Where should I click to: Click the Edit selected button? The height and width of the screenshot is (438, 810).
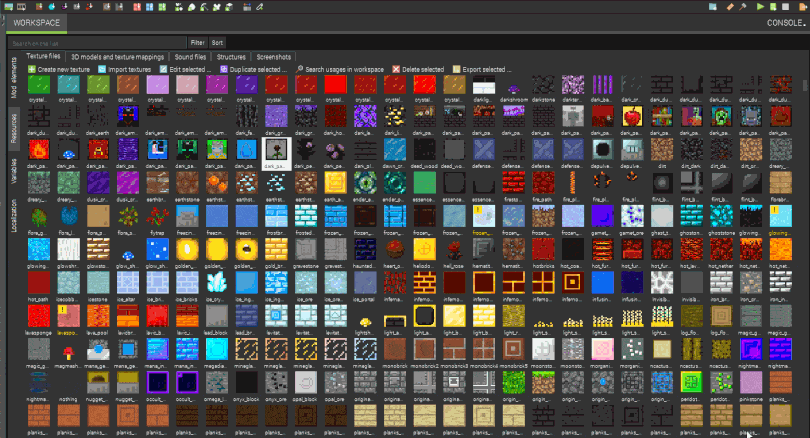(185, 69)
